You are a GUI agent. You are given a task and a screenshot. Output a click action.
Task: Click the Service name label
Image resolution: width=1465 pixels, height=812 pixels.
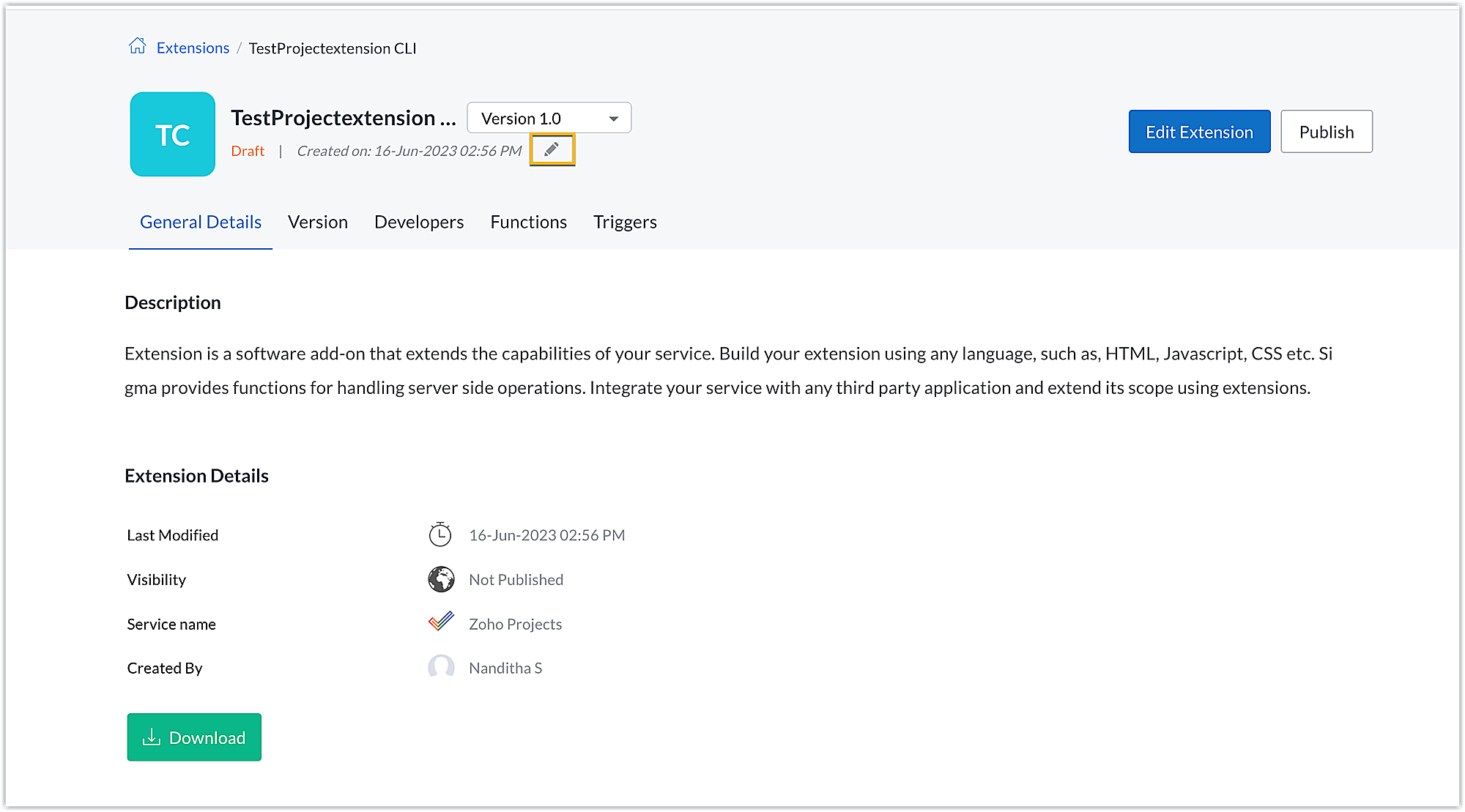pos(171,625)
